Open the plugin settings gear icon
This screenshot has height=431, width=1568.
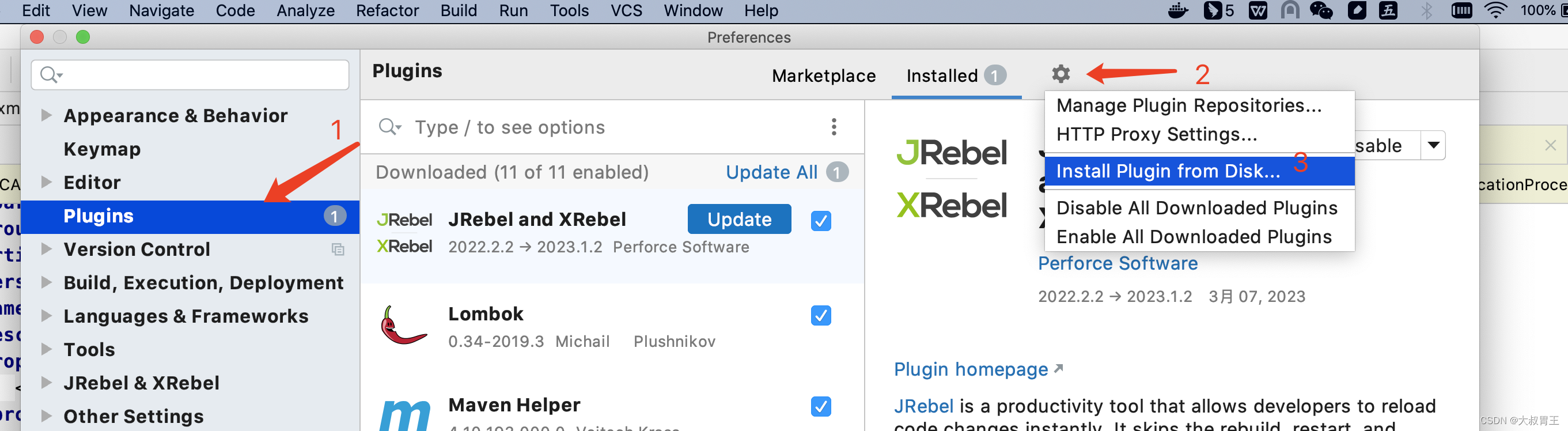[x=1061, y=74]
